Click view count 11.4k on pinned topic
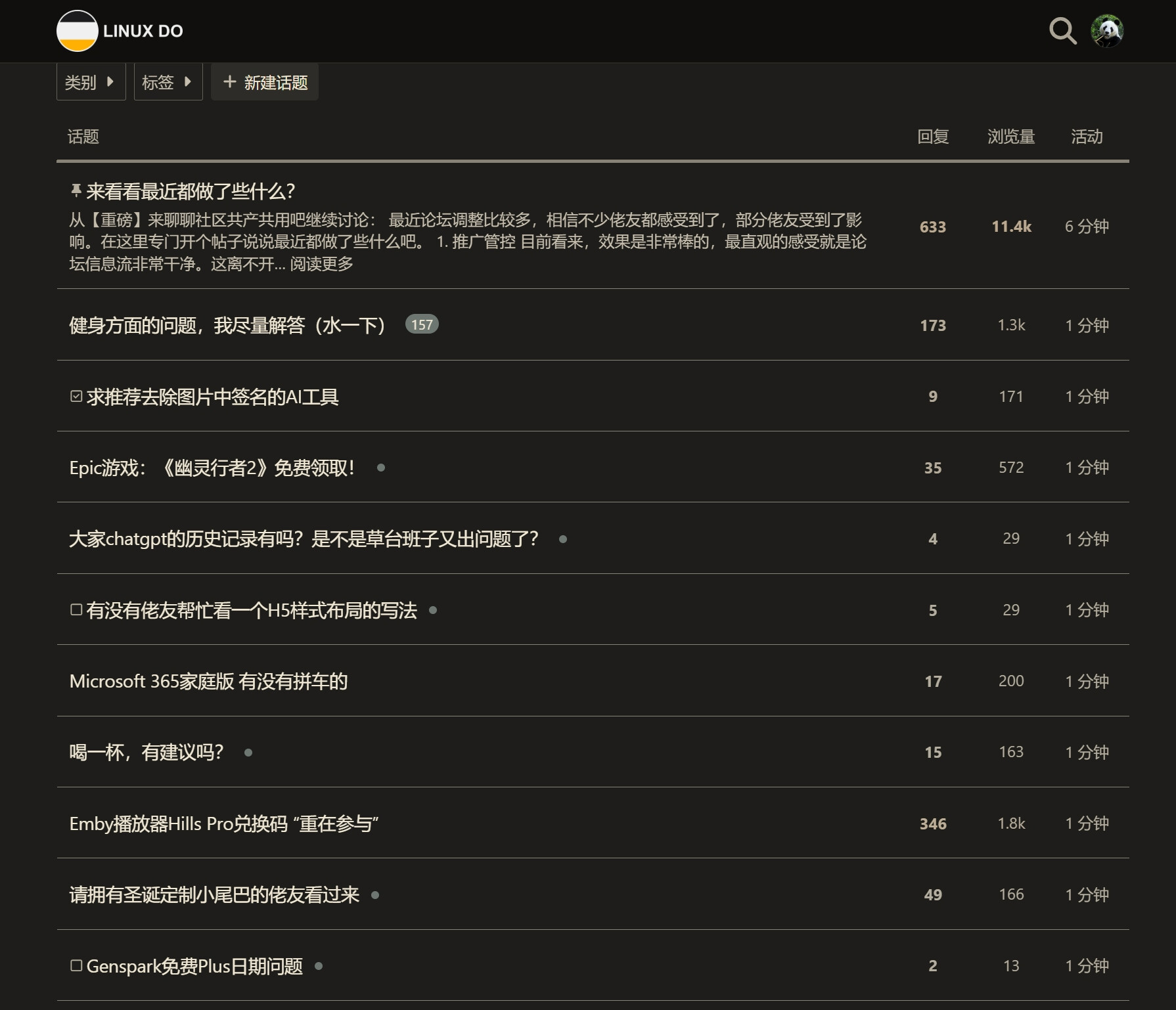The width and height of the screenshot is (1176, 1010). tap(1011, 227)
